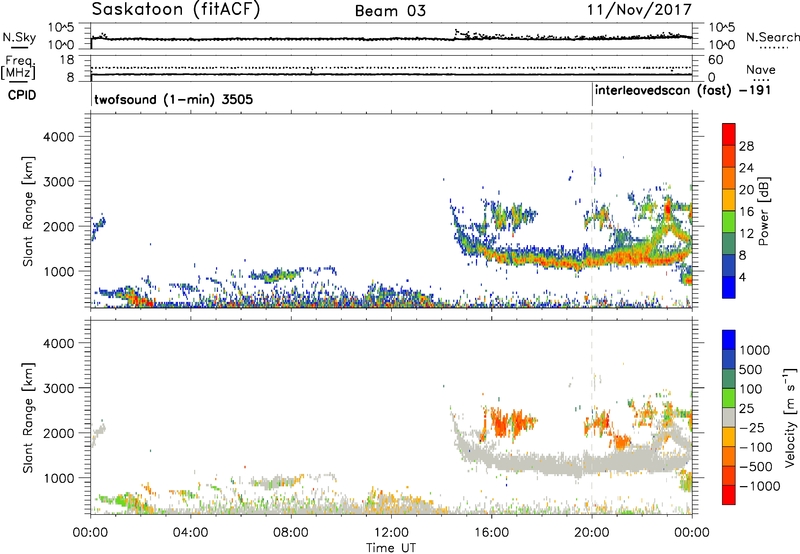
Task: Click the 'Velocity [m s-1]' colorbar label
Action: tap(791, 417)
